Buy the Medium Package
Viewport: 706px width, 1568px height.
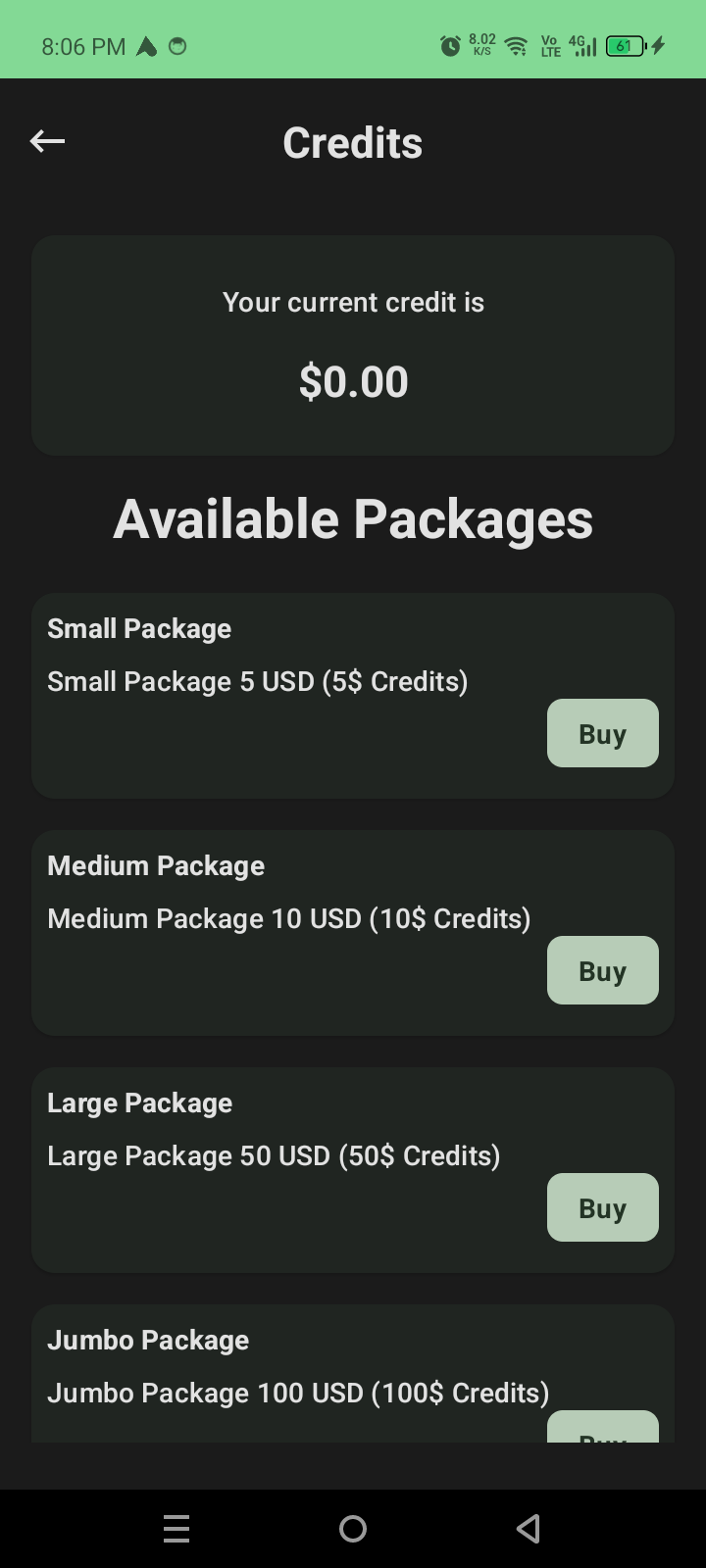[x=602, y=970]
